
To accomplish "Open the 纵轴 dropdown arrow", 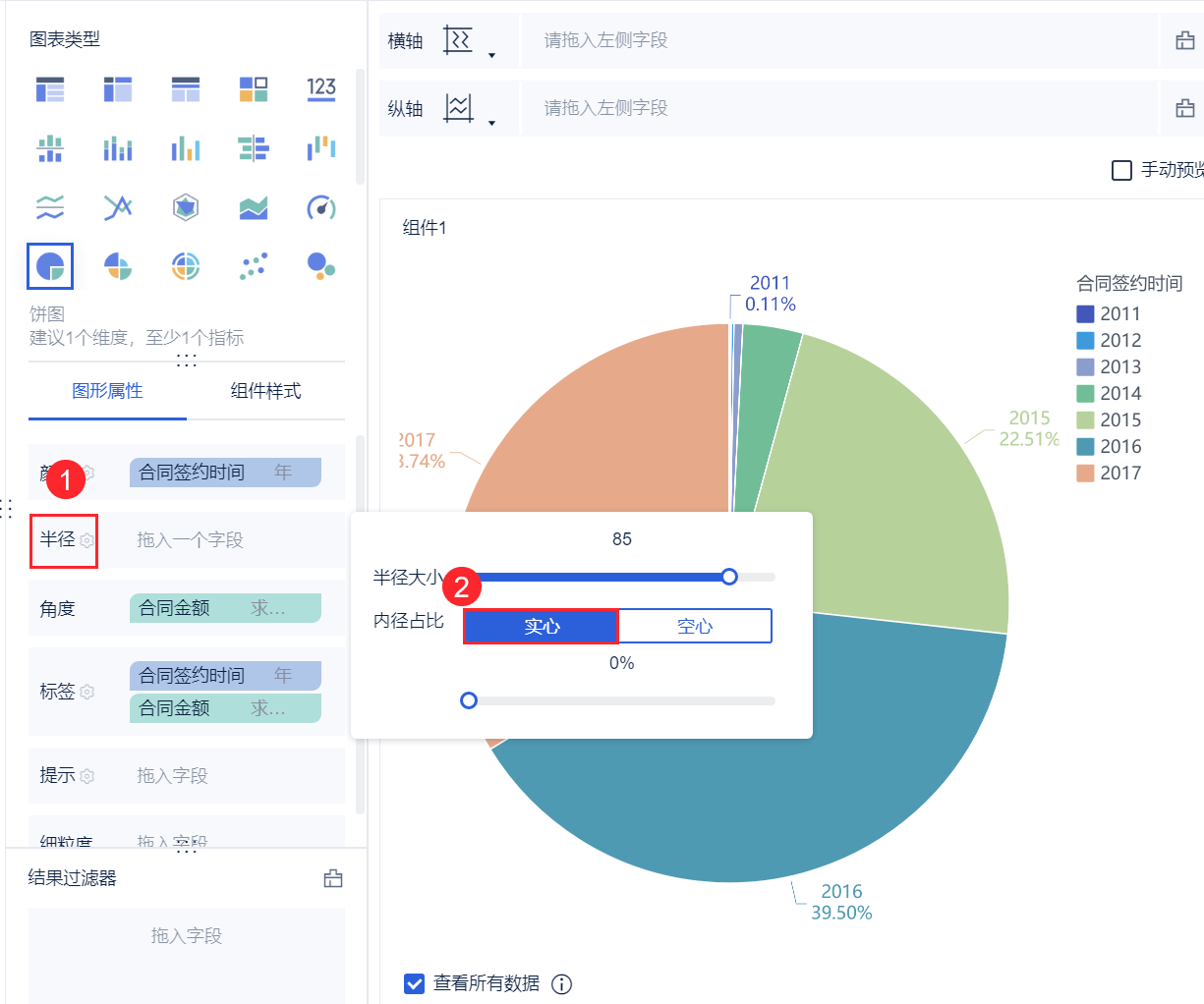I will click(x=491, y=123).
